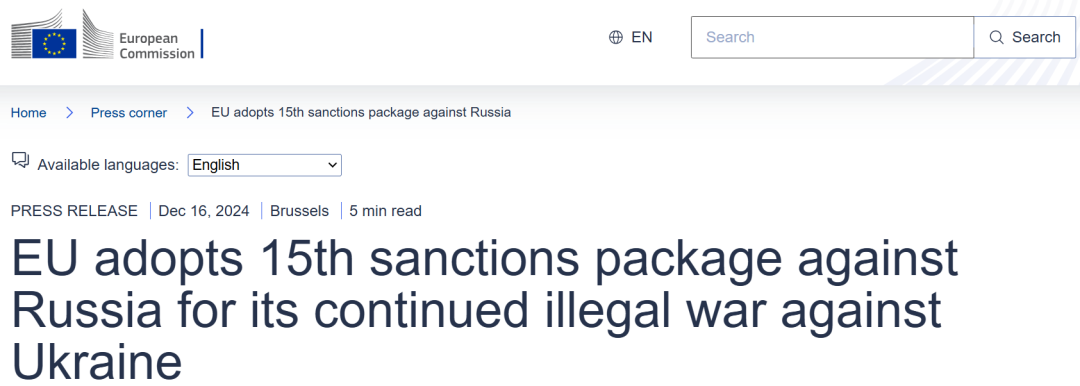1080x386 pixels.
Task: Click the PRESS RELEASE label
Action: pyautogui.click(x=74, y=211)
